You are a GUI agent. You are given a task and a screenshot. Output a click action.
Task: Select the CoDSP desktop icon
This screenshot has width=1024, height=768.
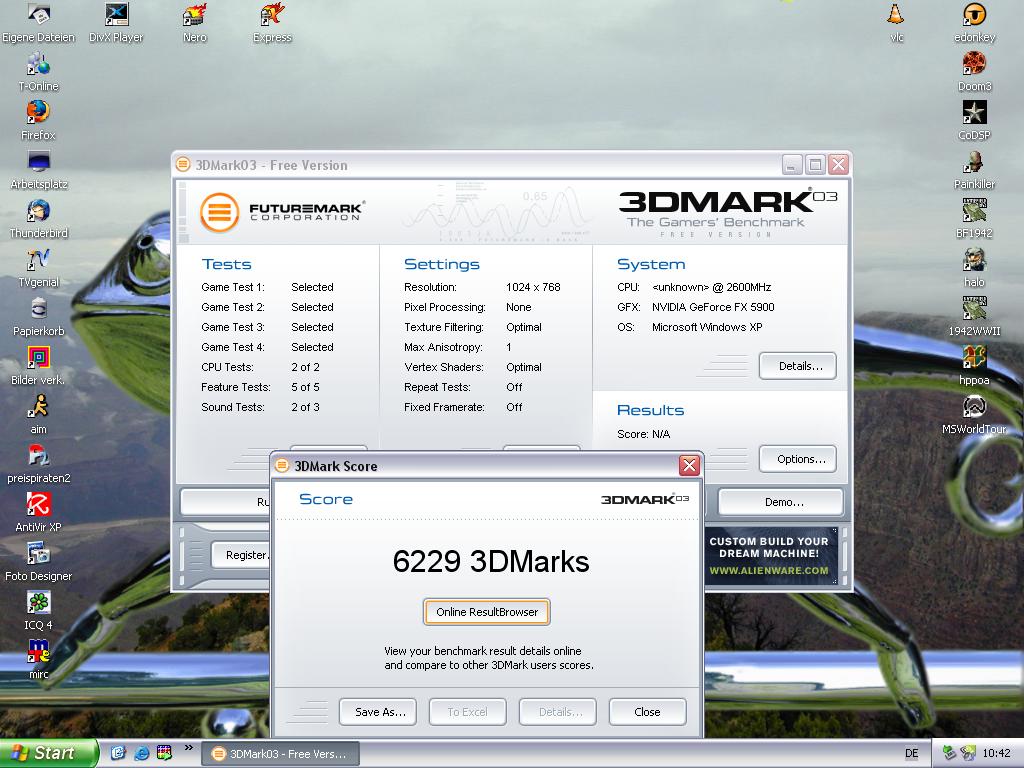[x=974, y=121]
